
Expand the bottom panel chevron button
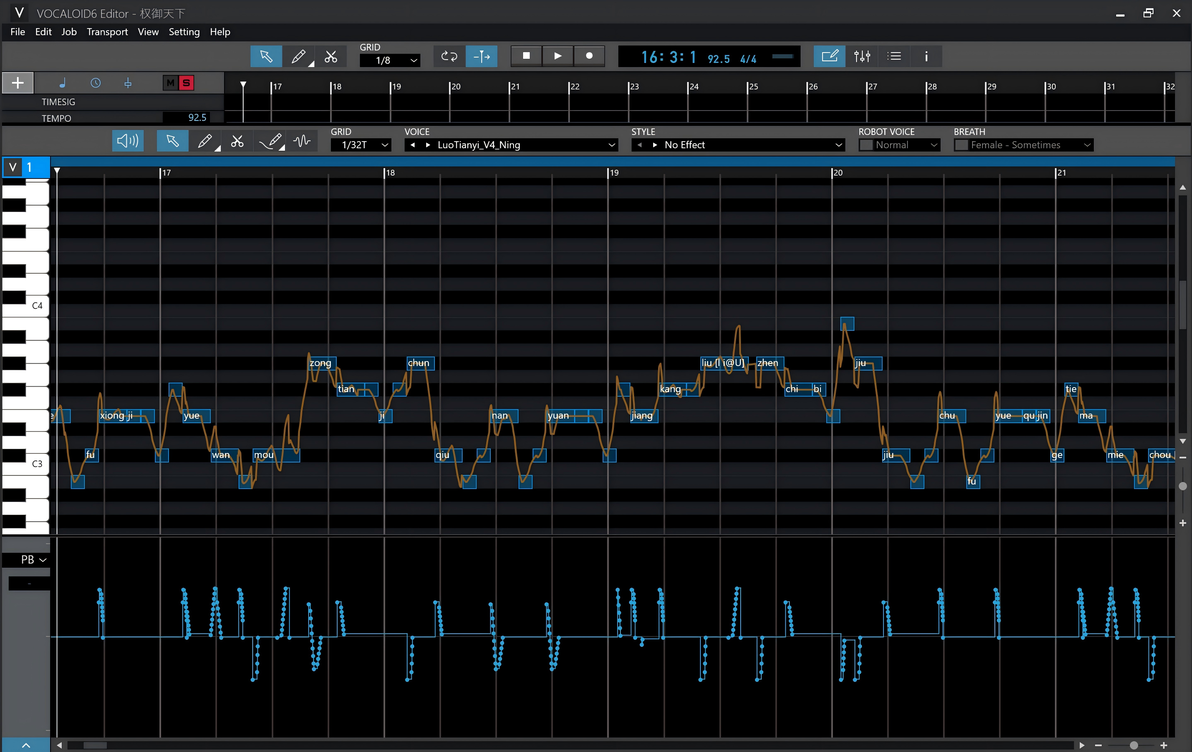[26, 745]
